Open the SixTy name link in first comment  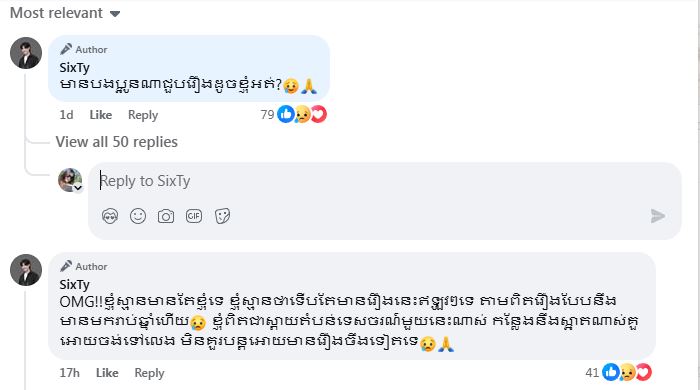[x=75, y=68]
